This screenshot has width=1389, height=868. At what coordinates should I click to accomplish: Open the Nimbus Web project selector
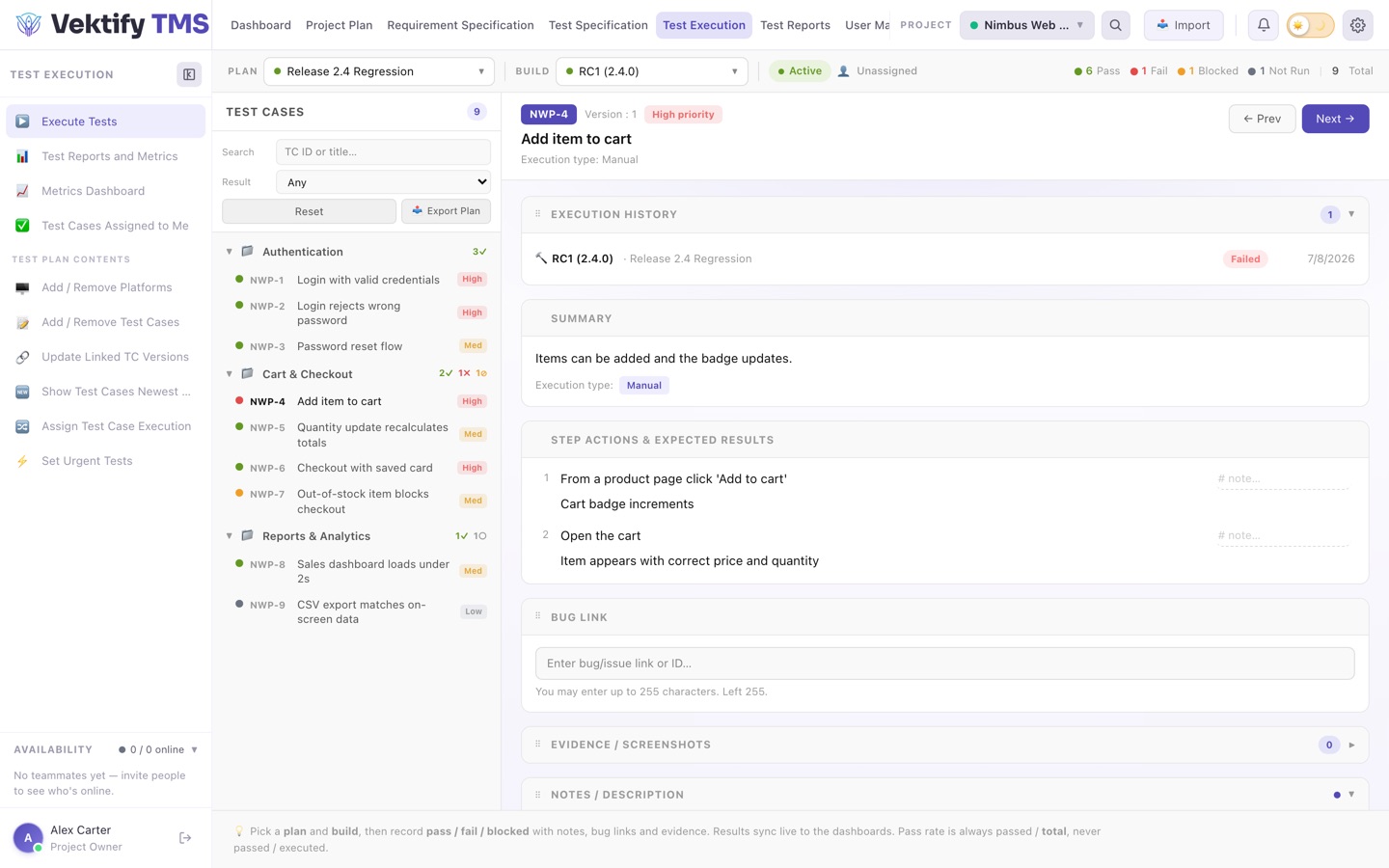tap(1026, 25)
